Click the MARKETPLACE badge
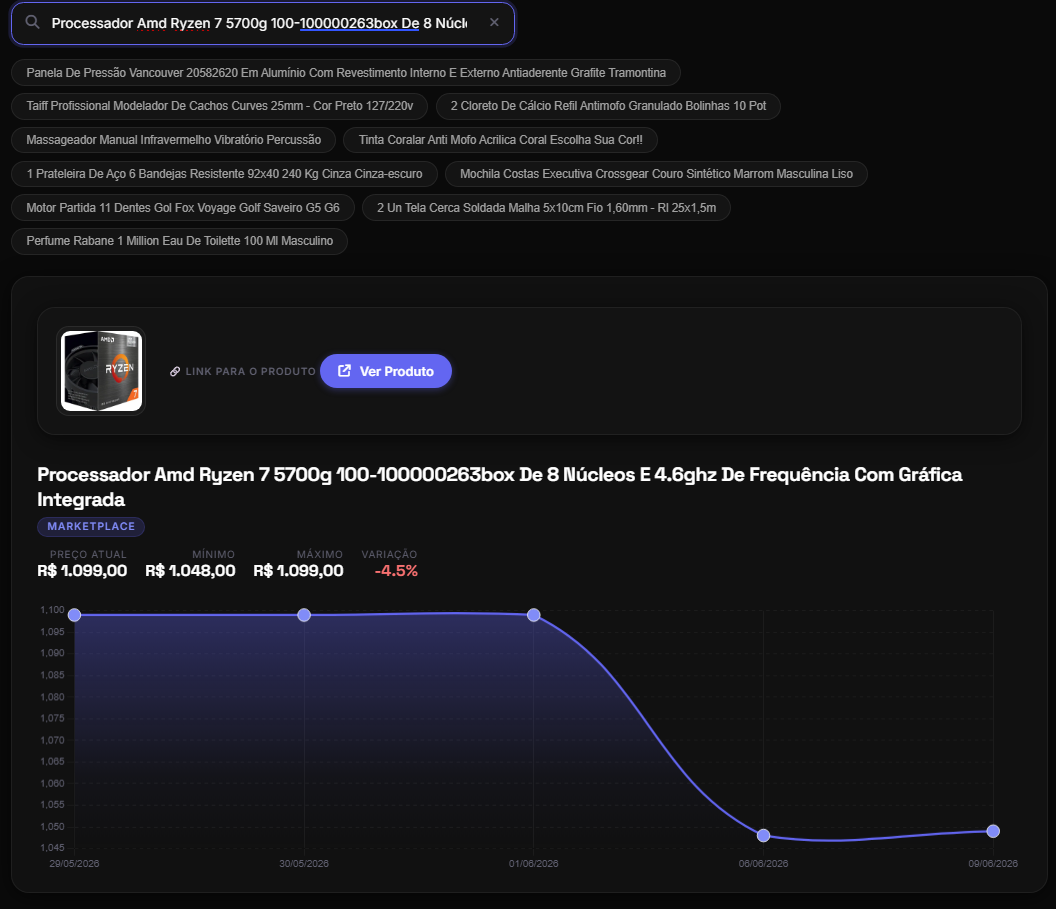1056x909 pixels. click(91, 527)
